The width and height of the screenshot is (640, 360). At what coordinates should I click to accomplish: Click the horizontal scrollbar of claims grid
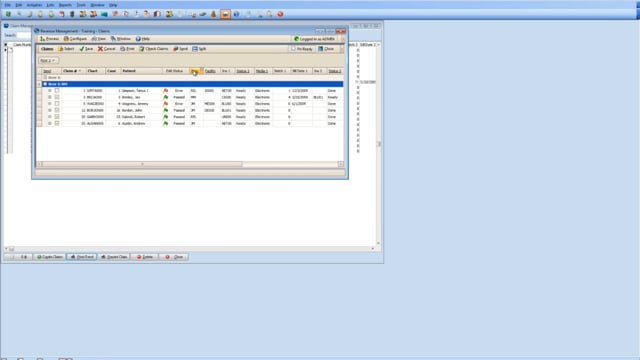point(190,164)
